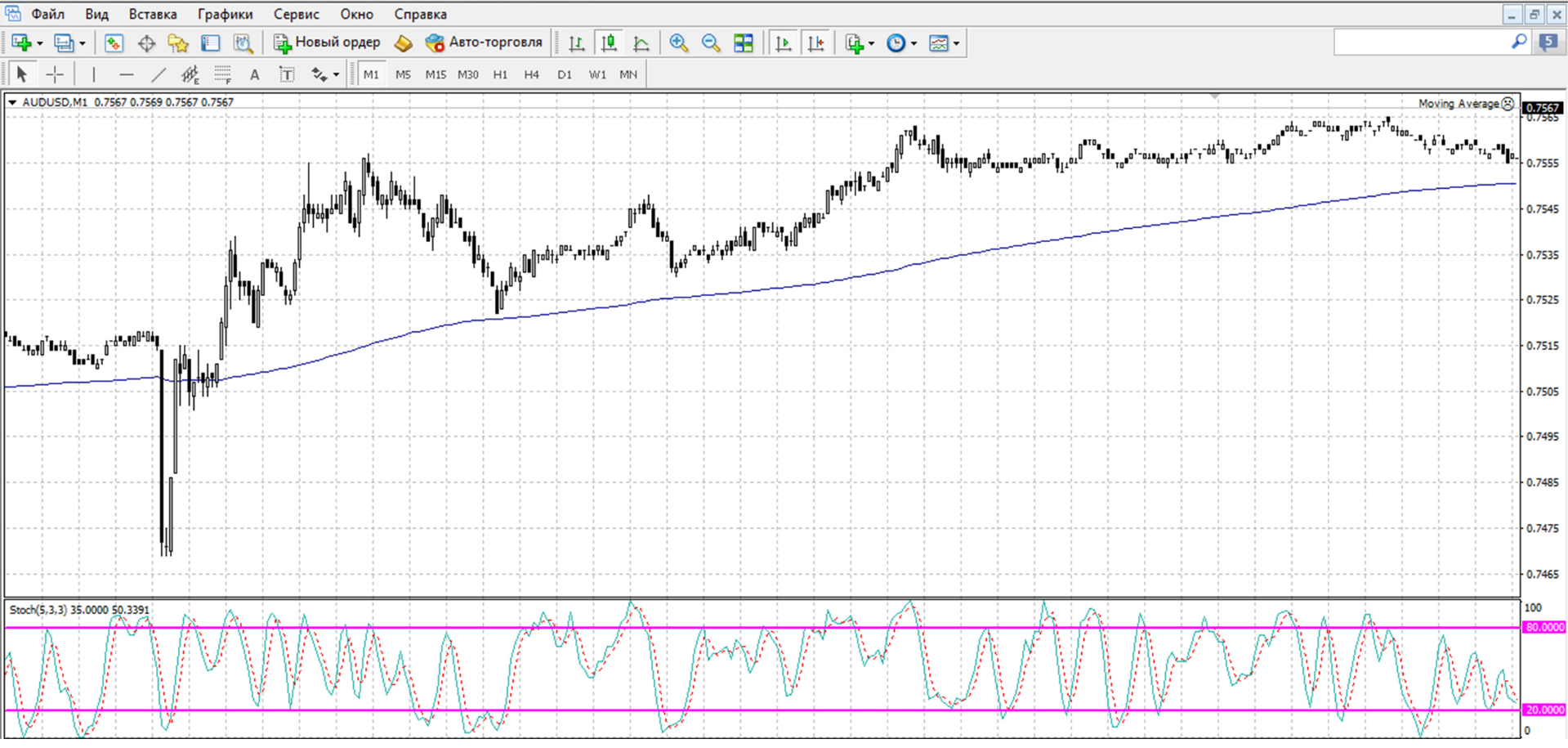This screenshot has height=748, width=1568.
Task: Zoom out of the chart
Action: [x=711, y=43]
